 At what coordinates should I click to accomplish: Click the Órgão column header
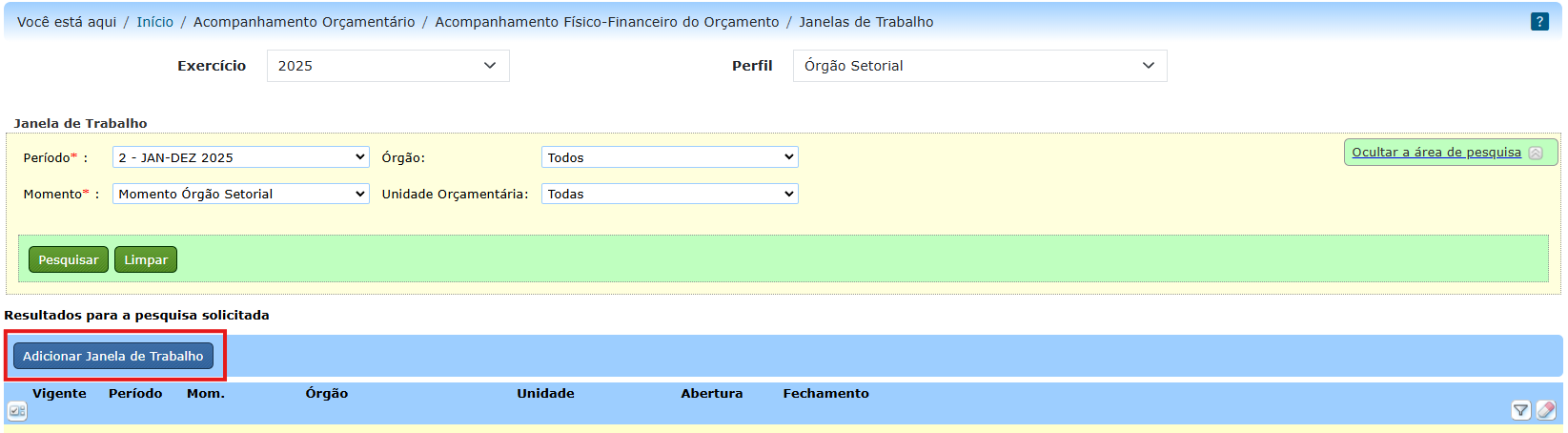click(326, 393)
